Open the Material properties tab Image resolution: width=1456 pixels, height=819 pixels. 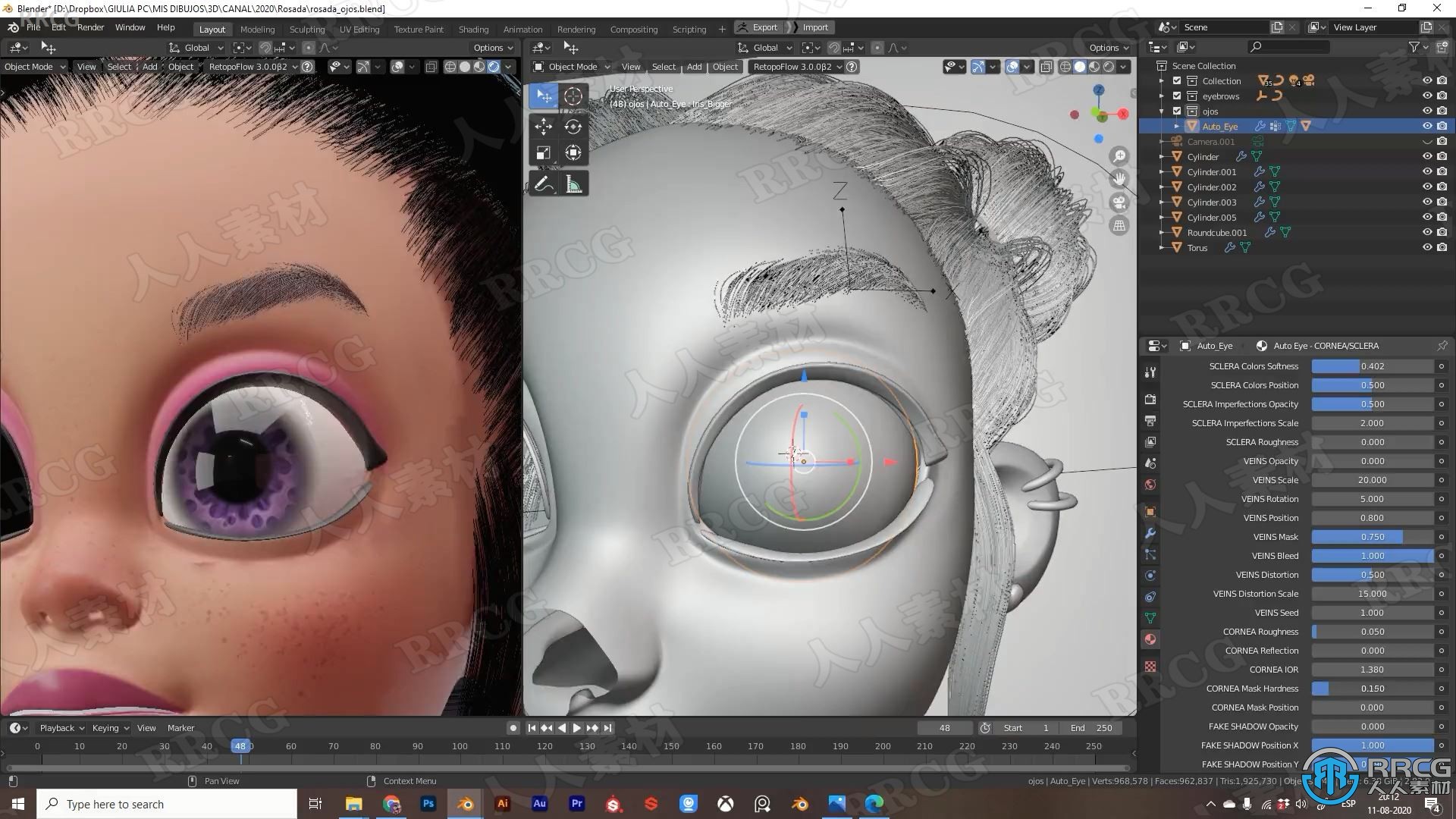coord(1150,639)
